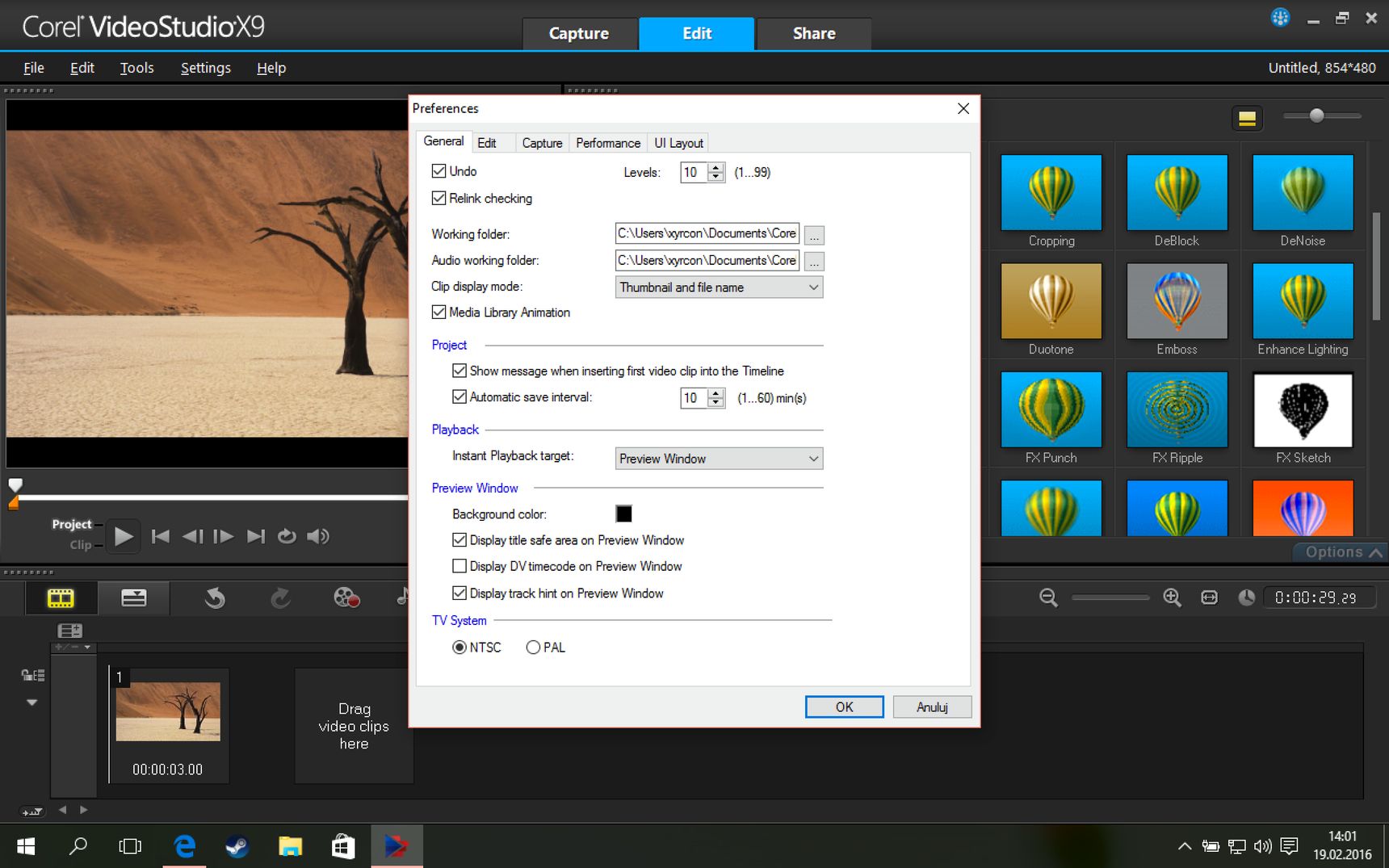This screenshot has height=868, width=1389.
Task: Adjust the auto save interval spinner
Action: (716, 398)
